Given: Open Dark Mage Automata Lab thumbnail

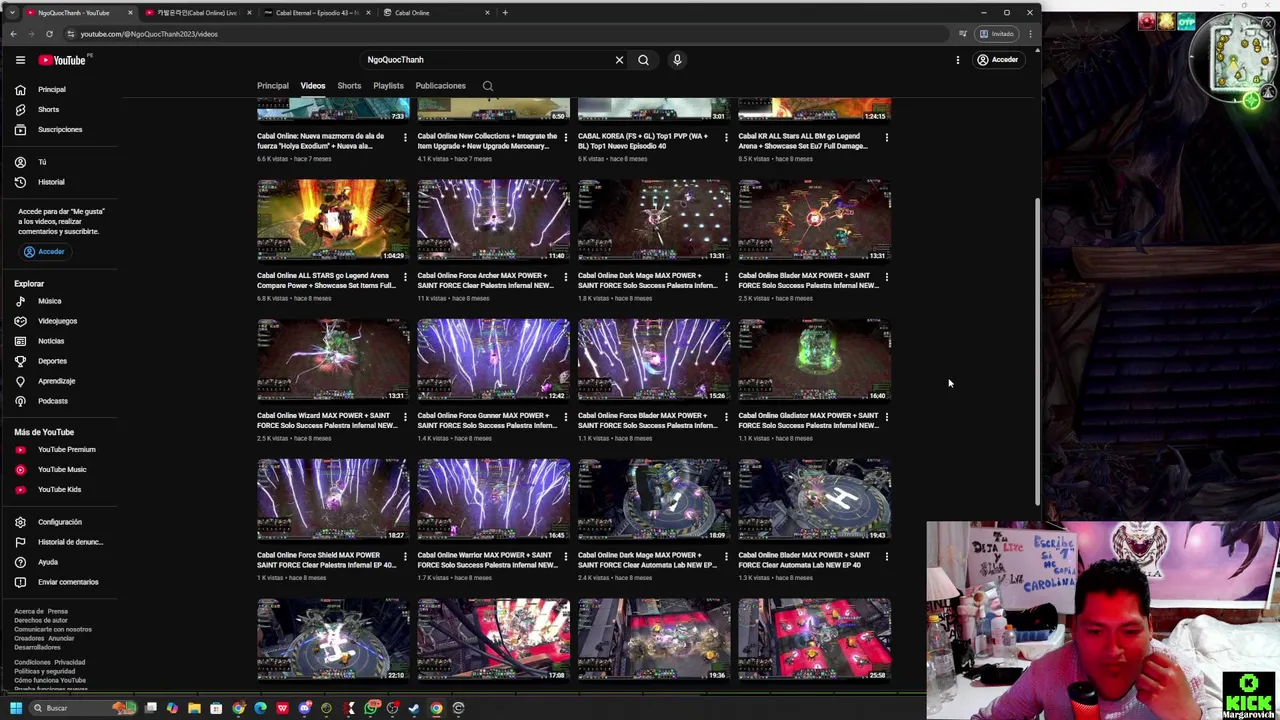Looking at the screenshot, I should click(x=654, y=500).
